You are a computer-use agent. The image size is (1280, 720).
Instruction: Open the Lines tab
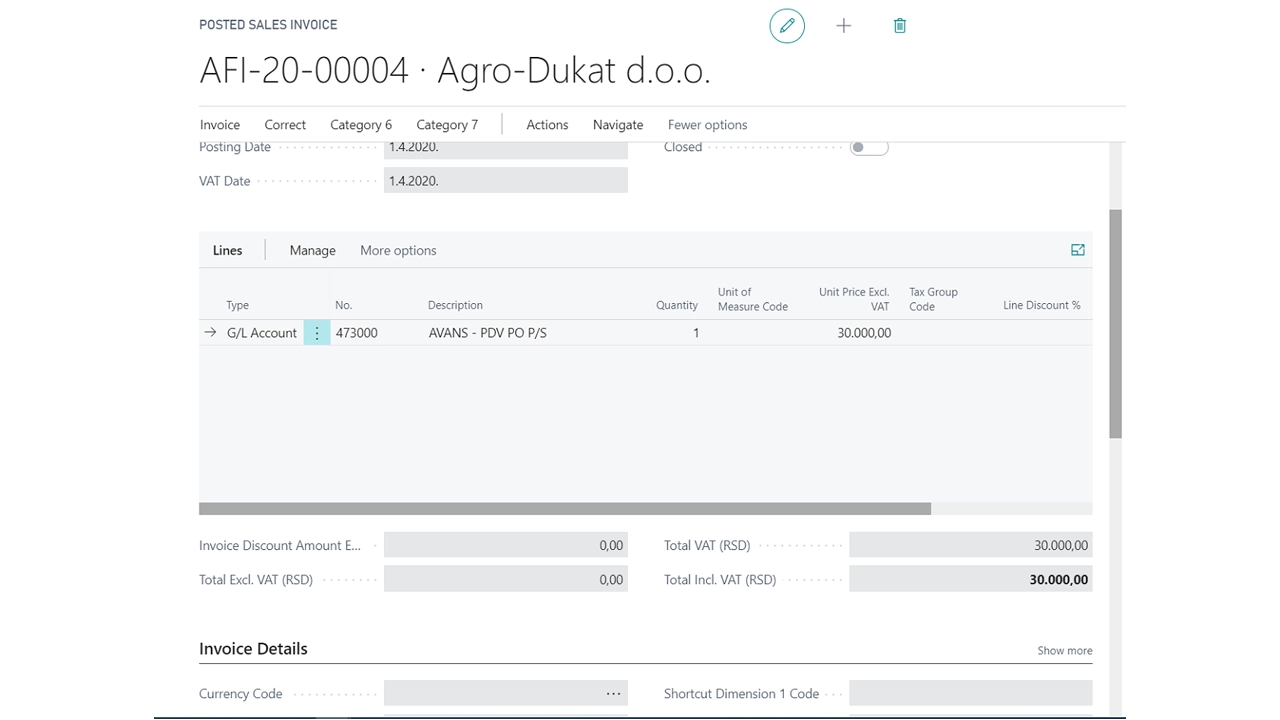point(228,250)
